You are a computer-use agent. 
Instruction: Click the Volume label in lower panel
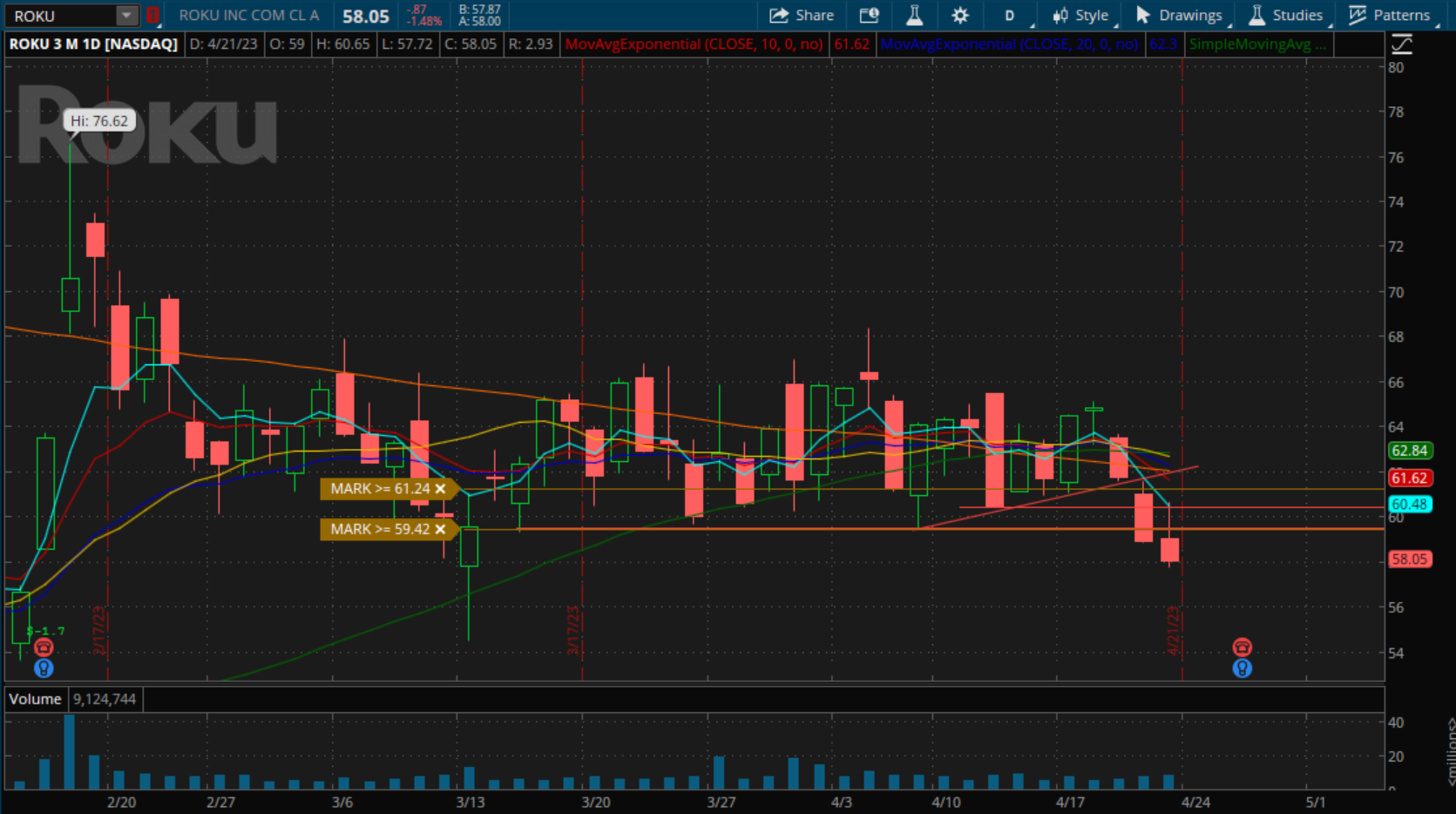pos(35,699)
